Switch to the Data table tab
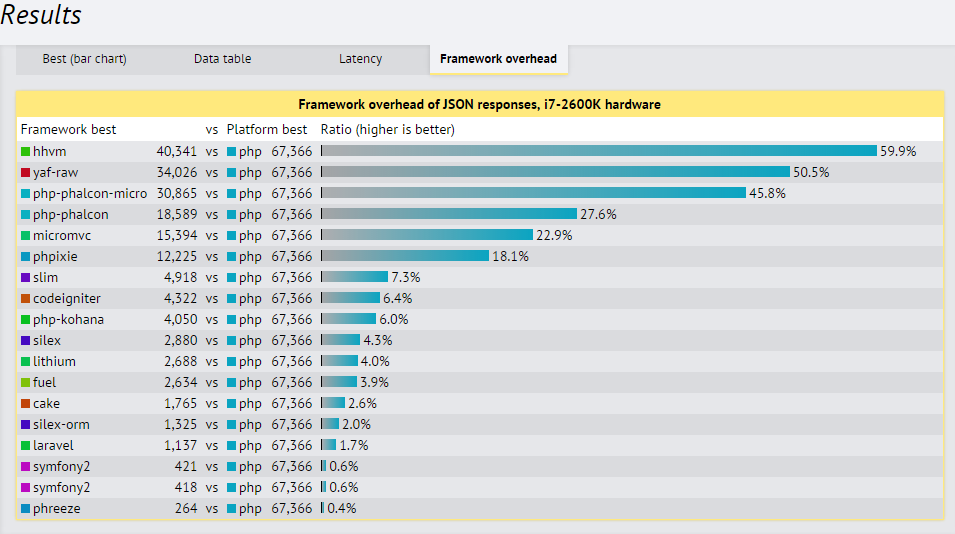955x534 pixels. click(x=222, y=59)
